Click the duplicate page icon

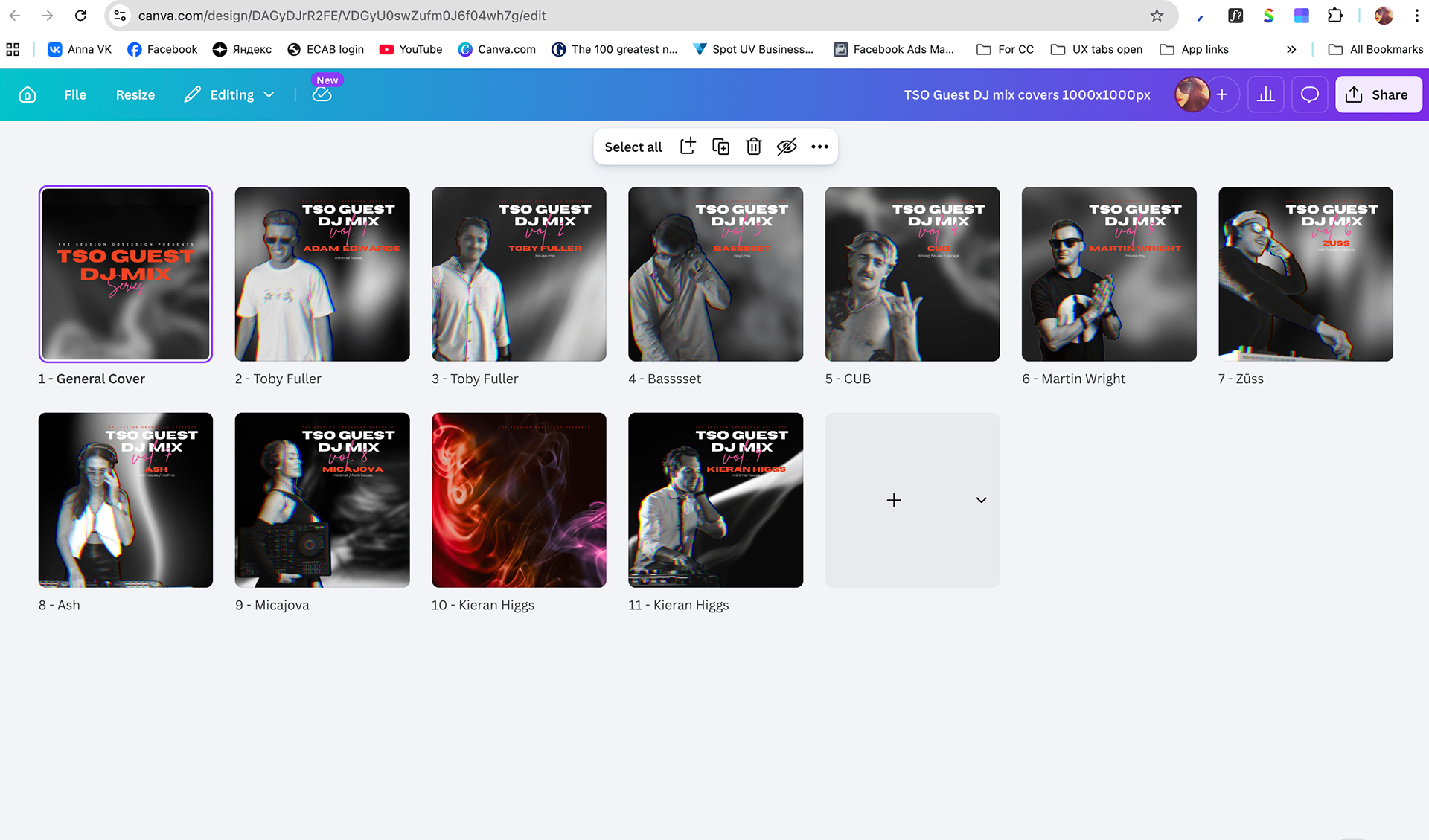(720, 147)
